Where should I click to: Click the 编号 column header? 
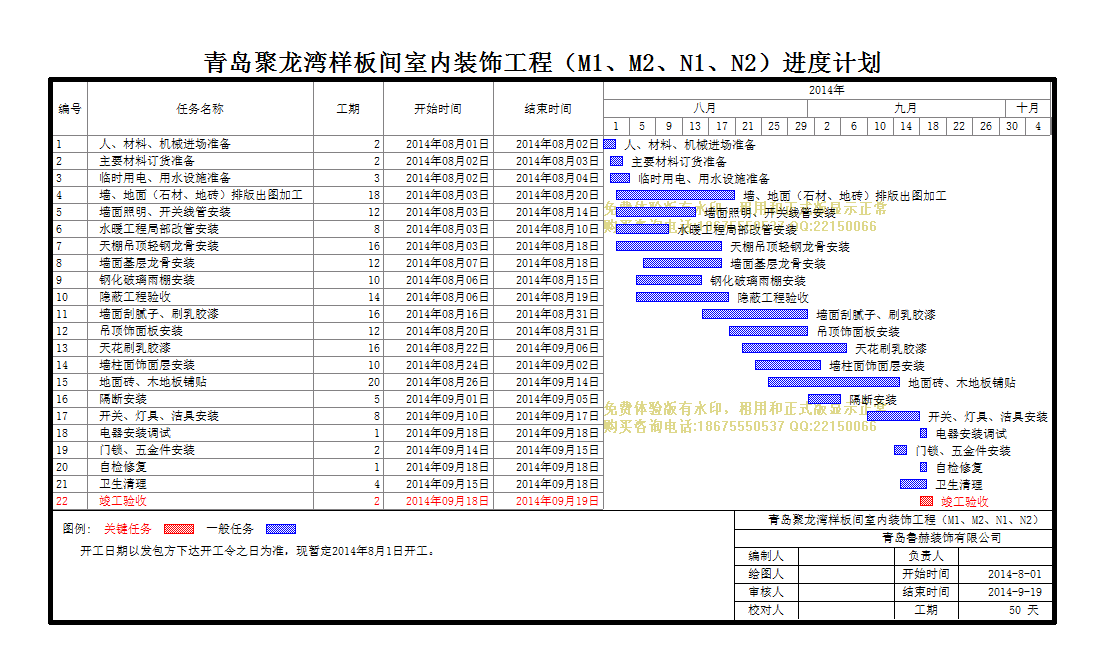click(70, 108)
